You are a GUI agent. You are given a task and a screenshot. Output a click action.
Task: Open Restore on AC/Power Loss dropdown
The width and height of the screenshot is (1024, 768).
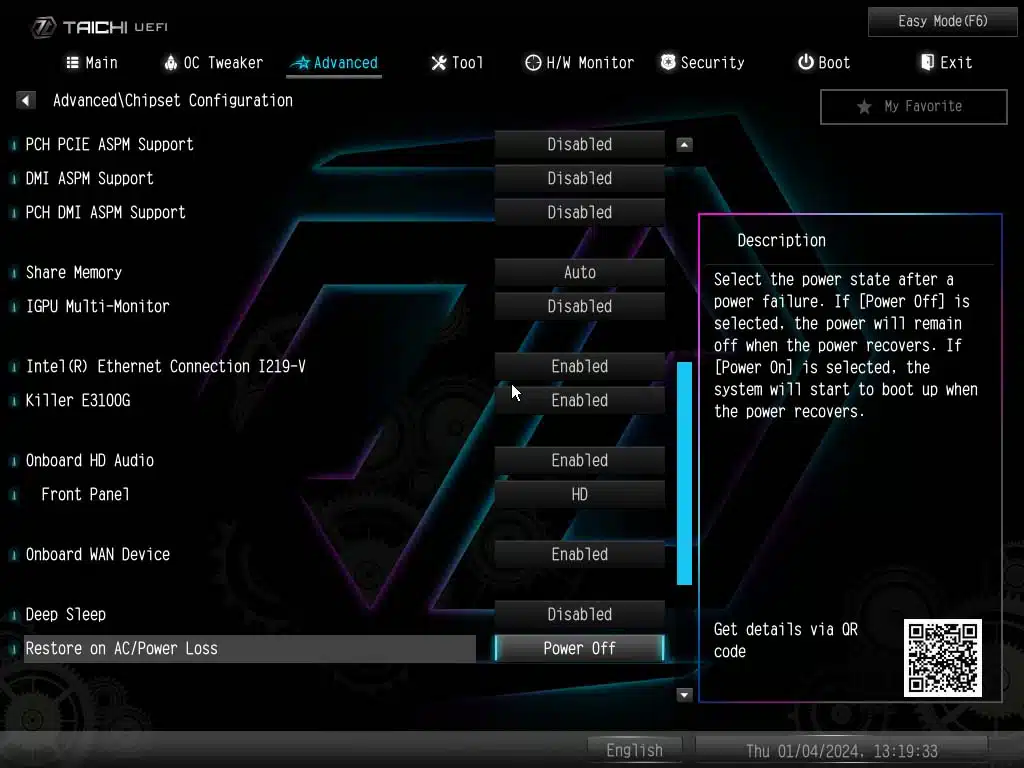coord(579,648)
